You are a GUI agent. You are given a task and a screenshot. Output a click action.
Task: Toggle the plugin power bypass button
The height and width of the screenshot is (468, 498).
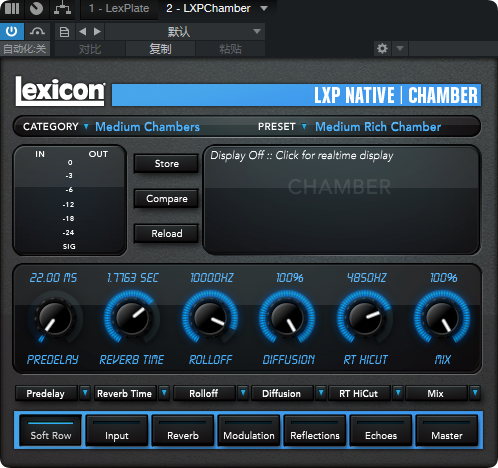click(x=12, y=31)
